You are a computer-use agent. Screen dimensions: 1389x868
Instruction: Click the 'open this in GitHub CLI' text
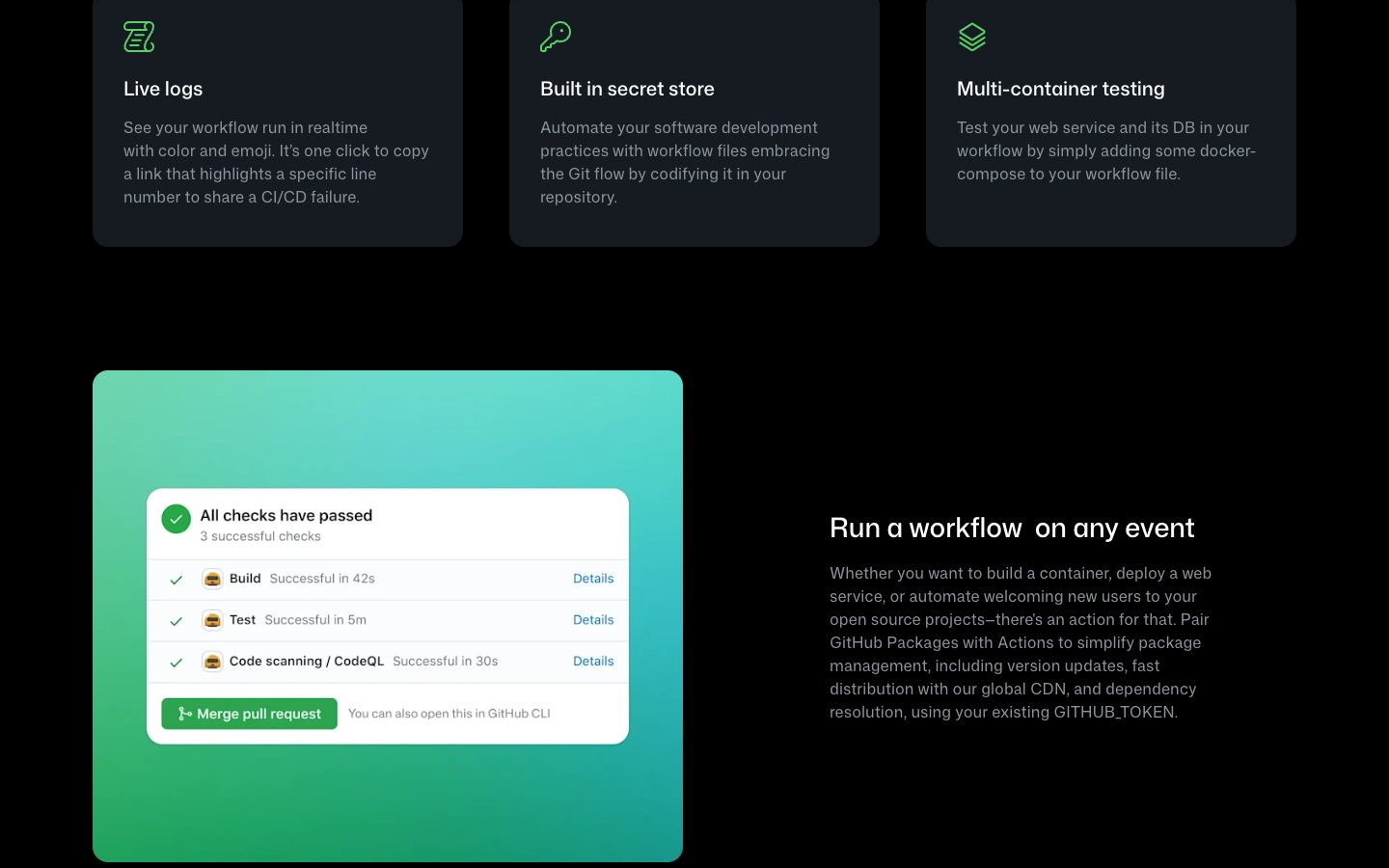click(449, 714)
